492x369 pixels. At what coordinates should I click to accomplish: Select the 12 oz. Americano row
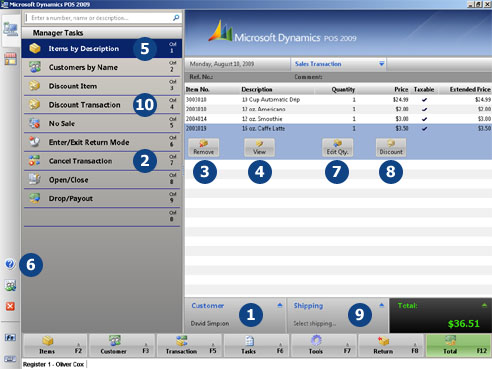click(x=338, y=109)
